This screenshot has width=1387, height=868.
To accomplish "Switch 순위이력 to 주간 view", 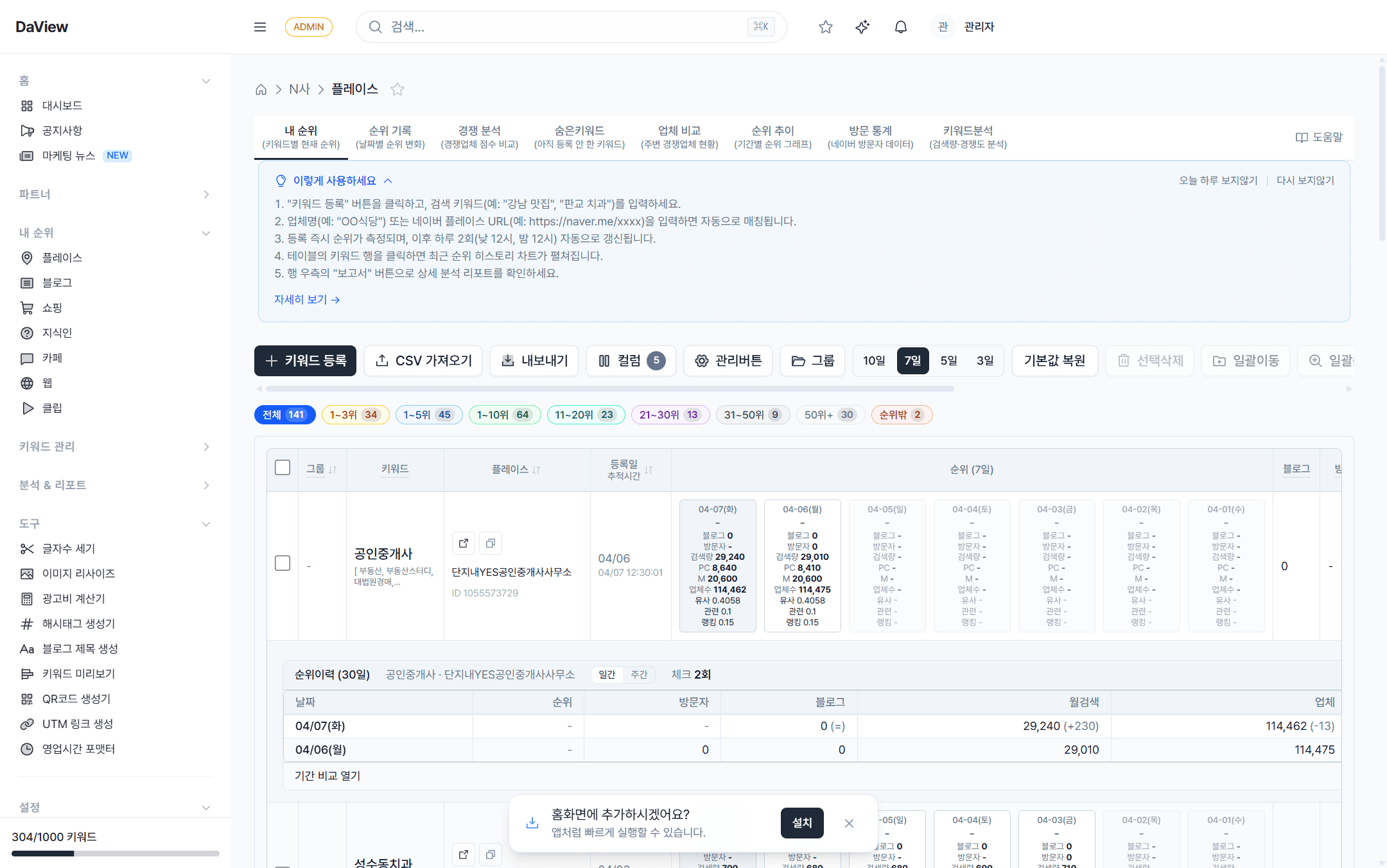I will click(639, 674).
